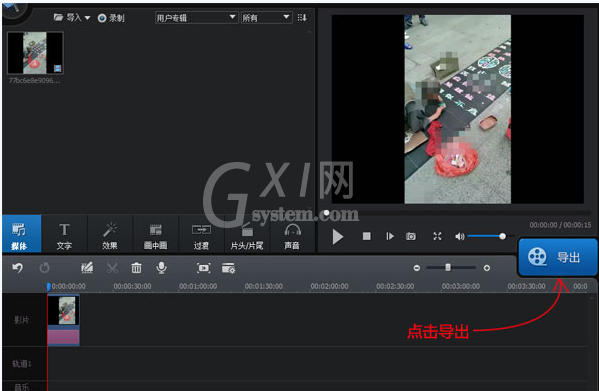Zoom out the timeline with minus
Viewport: 599px width, 391px height.
417,268
